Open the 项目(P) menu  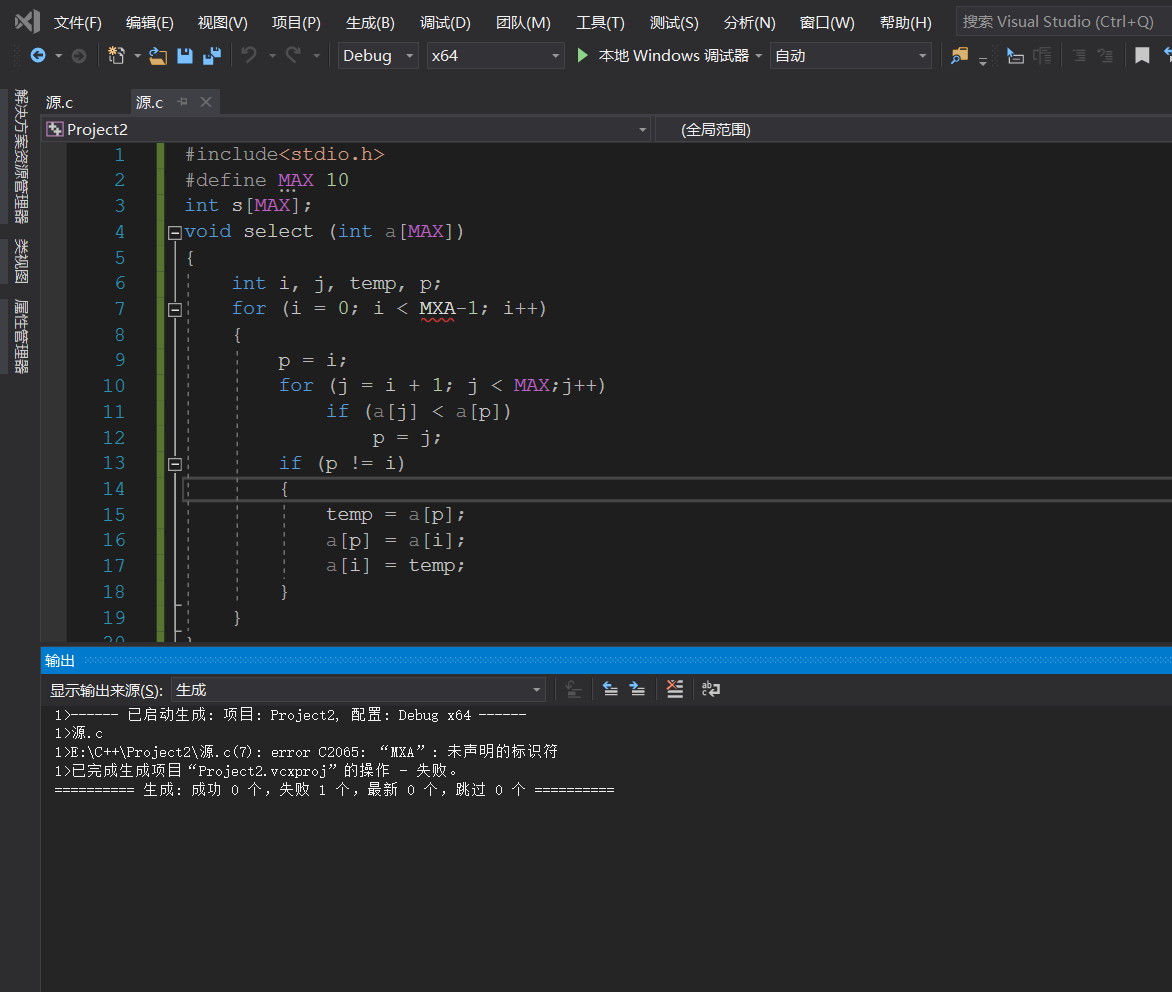(x=296, y=22)
